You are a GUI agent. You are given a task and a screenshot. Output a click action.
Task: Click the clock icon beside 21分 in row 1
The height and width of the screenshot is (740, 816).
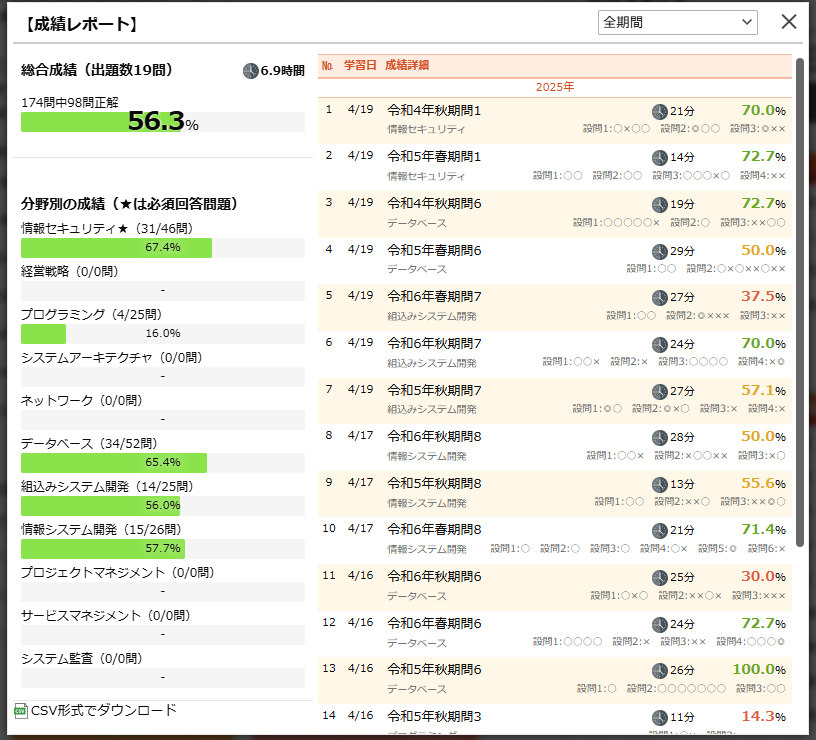pyautogui.click(x=659, y=111)
